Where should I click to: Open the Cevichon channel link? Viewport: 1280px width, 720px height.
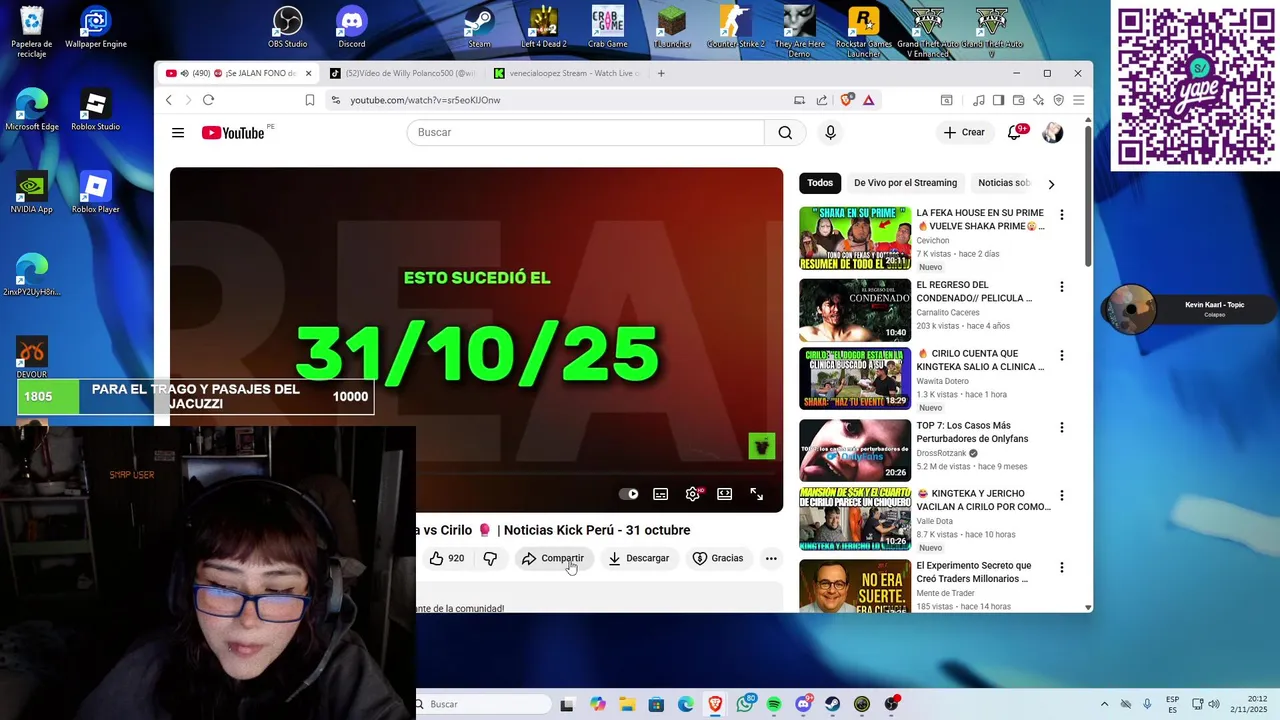(x=933, y=241)
